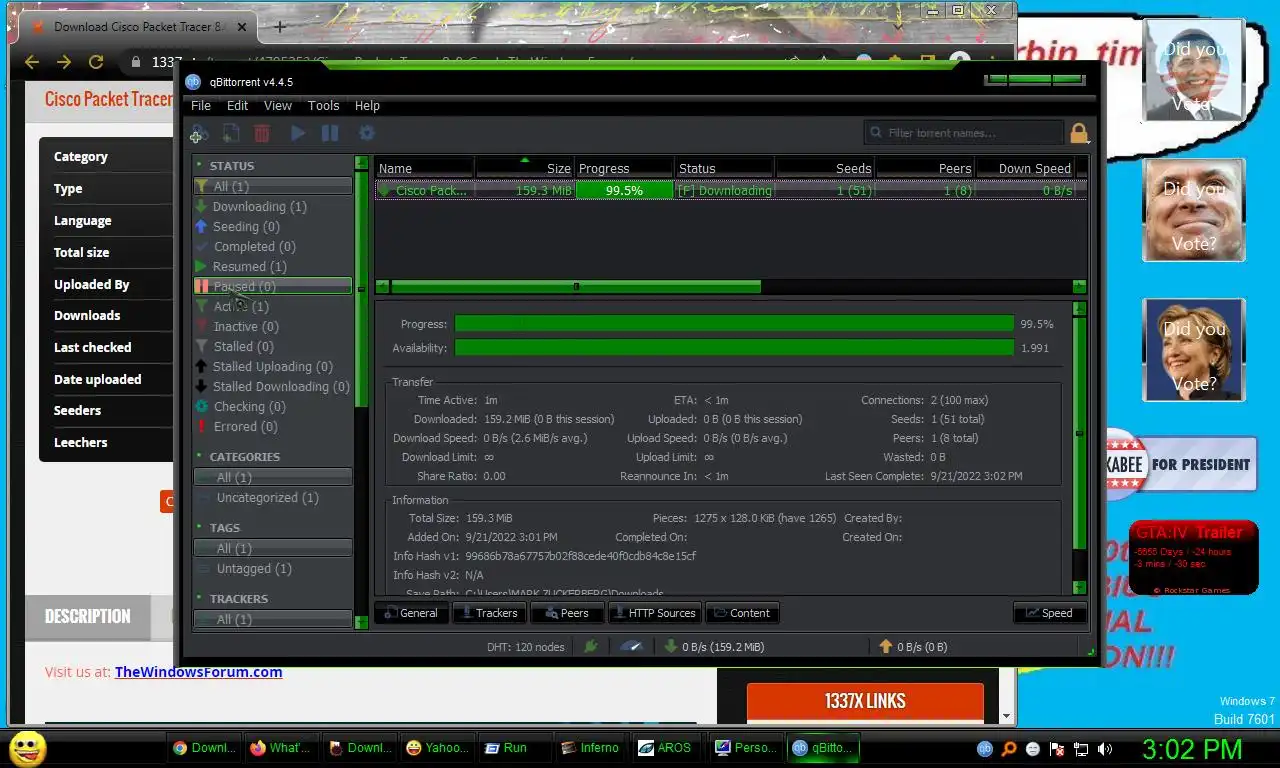
Task: Open the File menu
Action: click(201, 106)
